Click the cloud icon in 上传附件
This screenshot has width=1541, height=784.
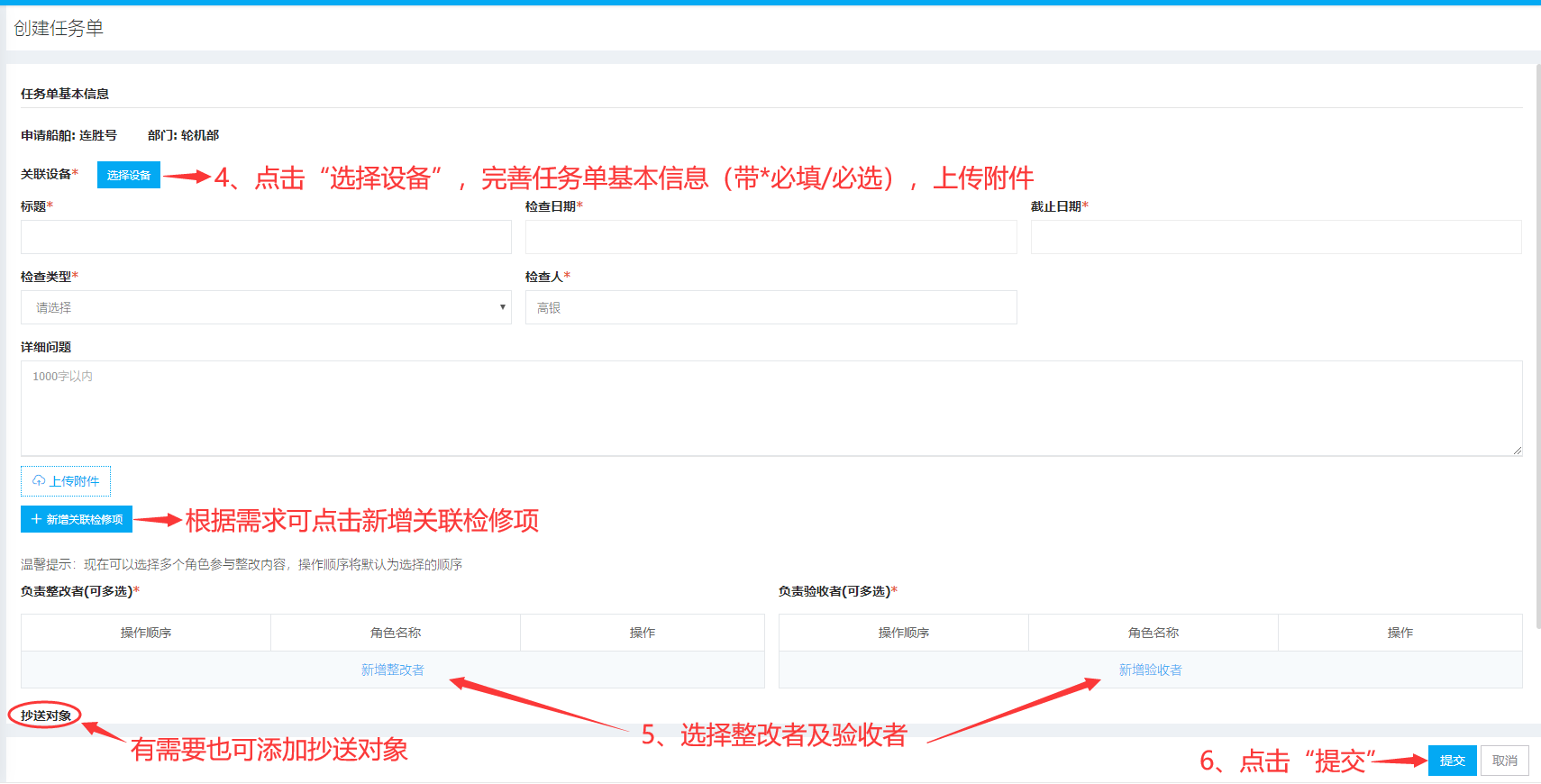[39, 481]
